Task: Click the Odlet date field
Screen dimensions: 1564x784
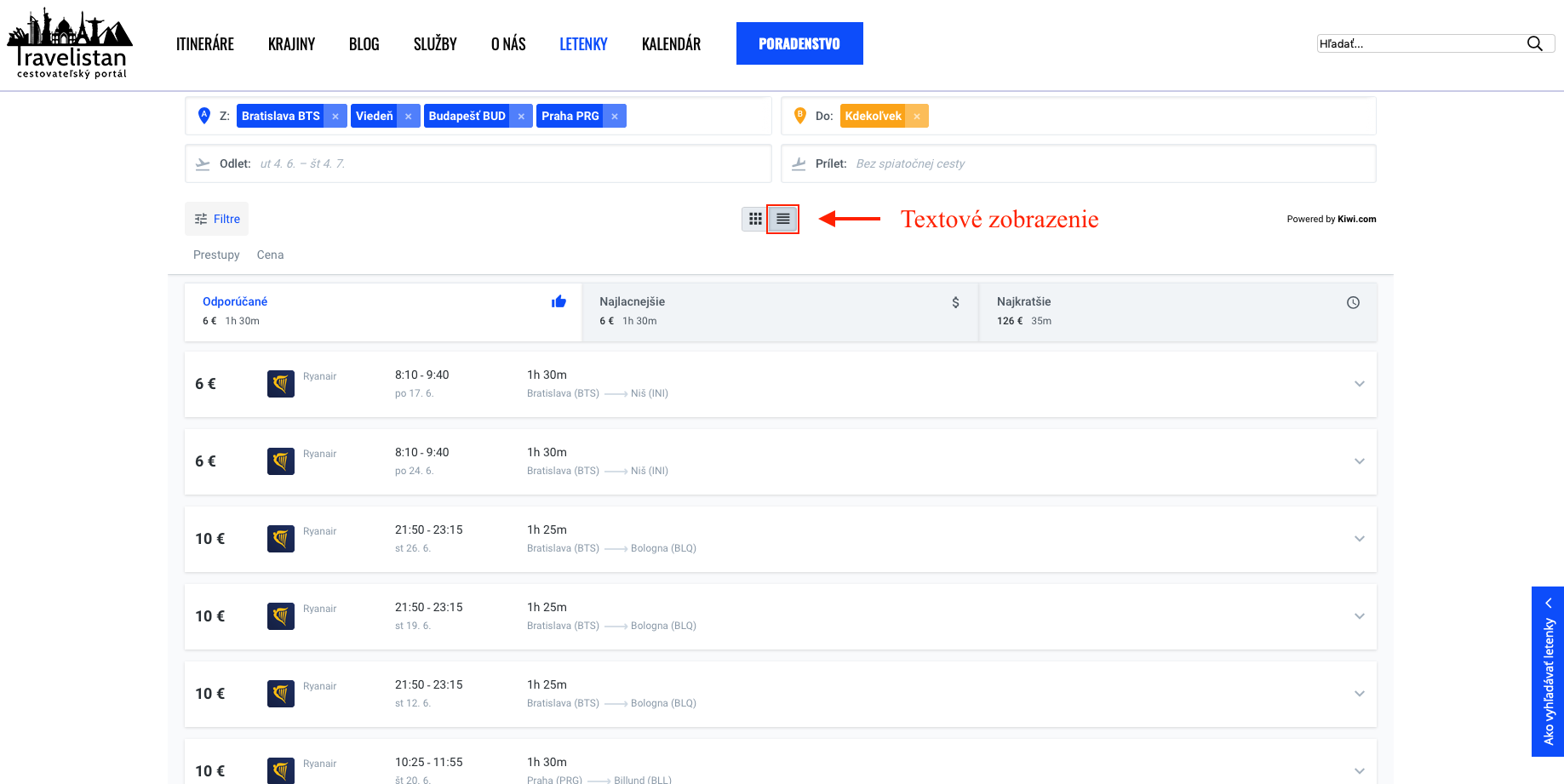Action: (478, 163)
